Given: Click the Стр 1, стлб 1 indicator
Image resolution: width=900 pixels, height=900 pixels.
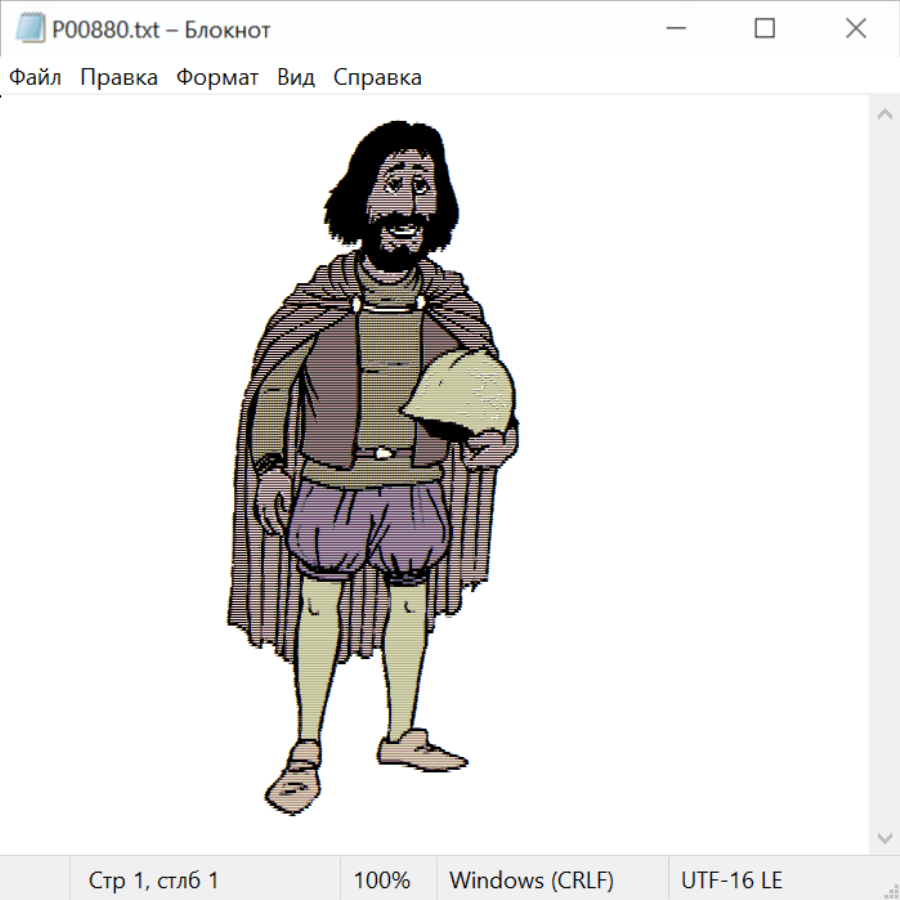Looking at the screenshot, I should coord(153,880).
